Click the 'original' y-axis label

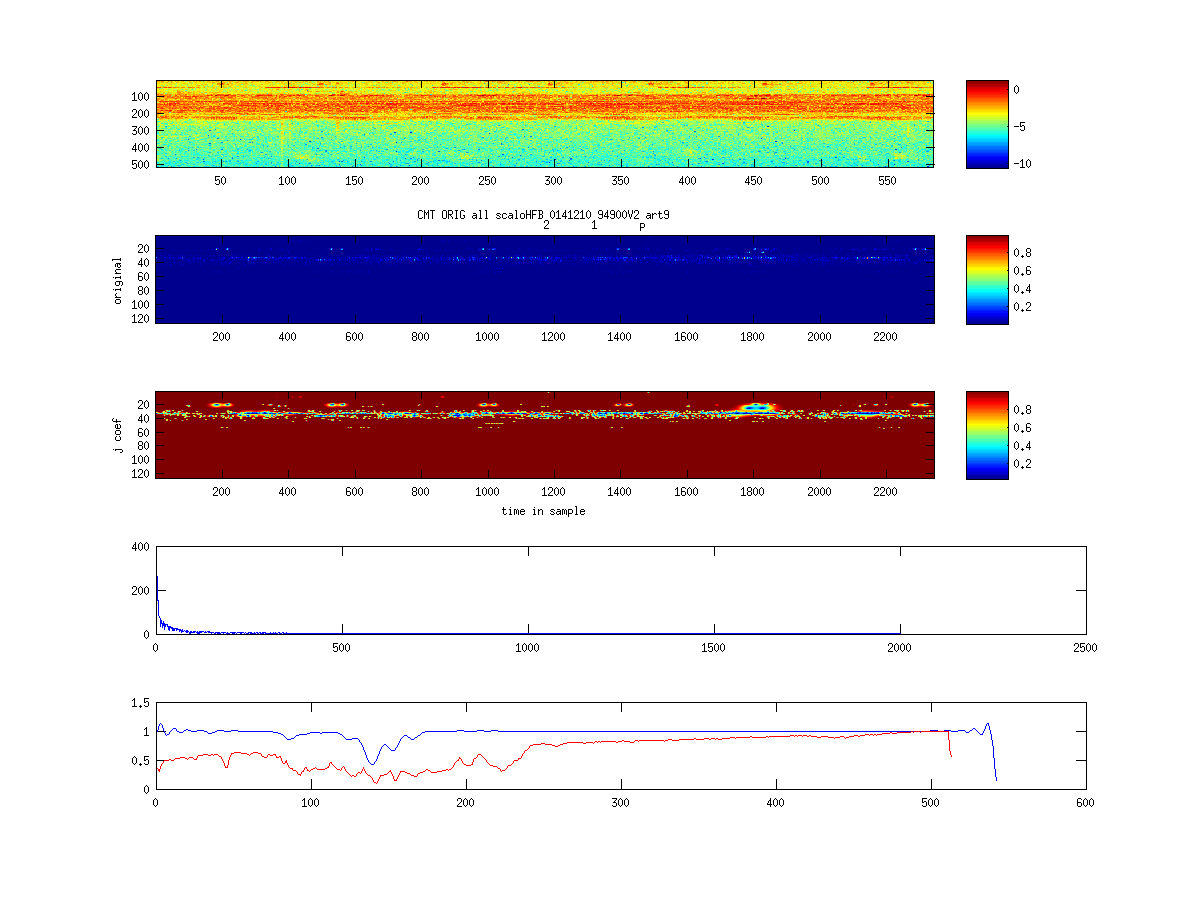click(x=118, y=280)
